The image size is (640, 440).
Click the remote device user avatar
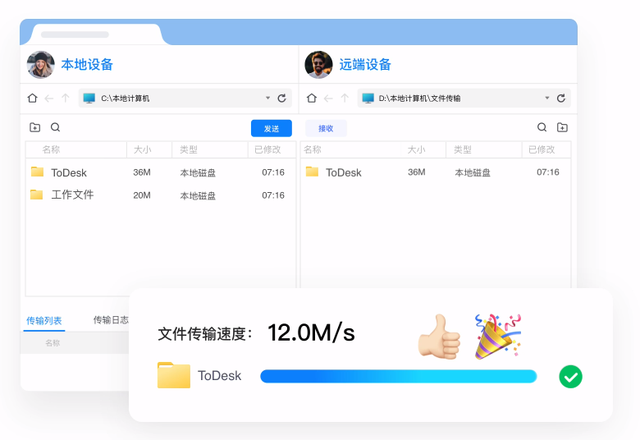pyautogui.click(x=318, y=64)
